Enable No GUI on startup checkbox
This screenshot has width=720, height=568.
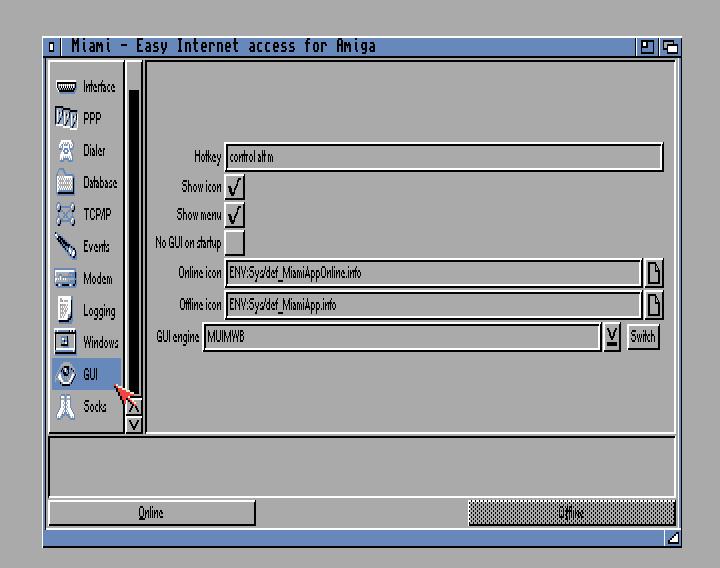coord(235,243)
